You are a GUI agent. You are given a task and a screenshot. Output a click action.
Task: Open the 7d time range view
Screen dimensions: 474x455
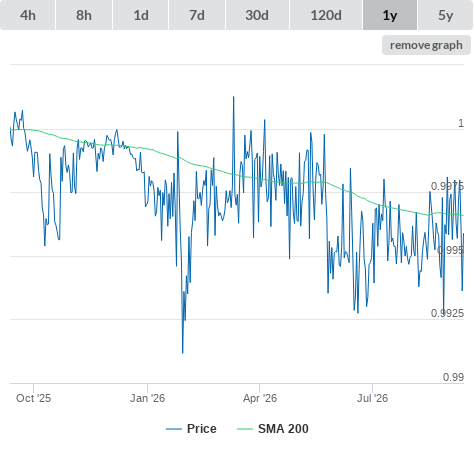pos(197,15)
